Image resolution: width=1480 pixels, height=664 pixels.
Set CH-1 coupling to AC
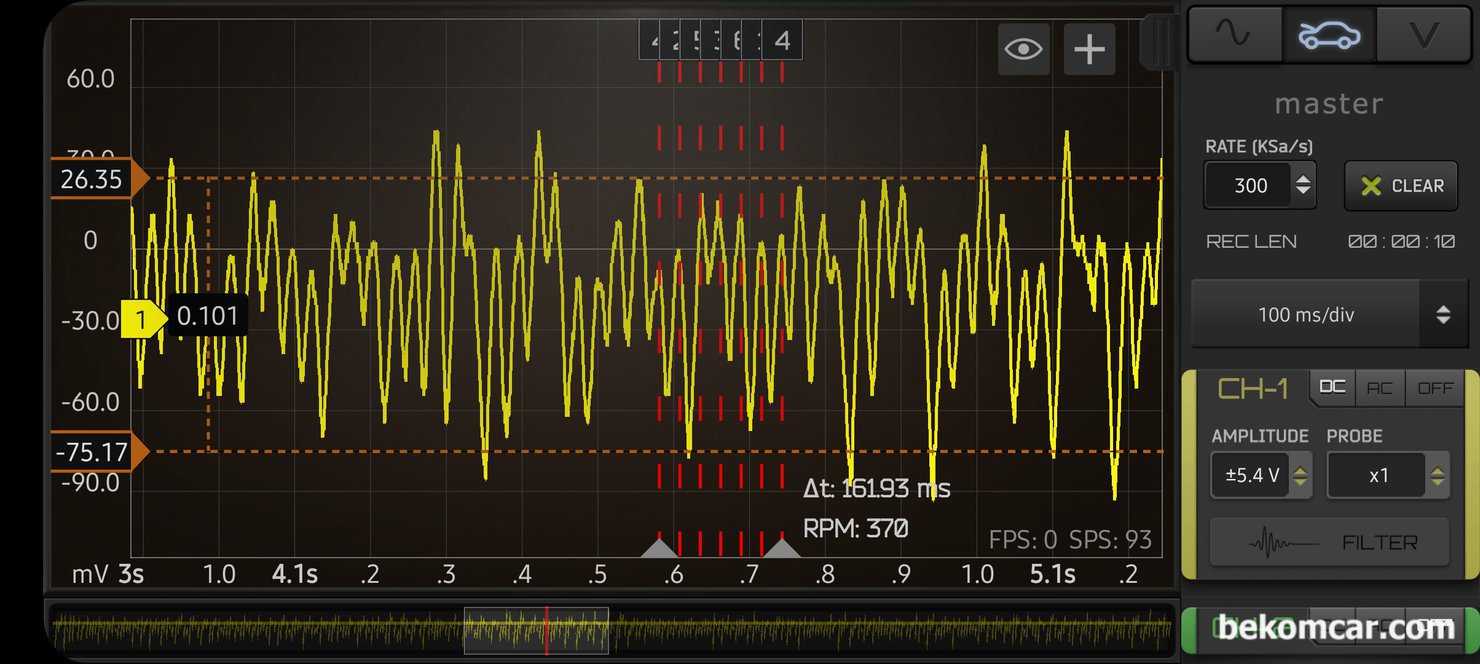(x=1380, y=387)
